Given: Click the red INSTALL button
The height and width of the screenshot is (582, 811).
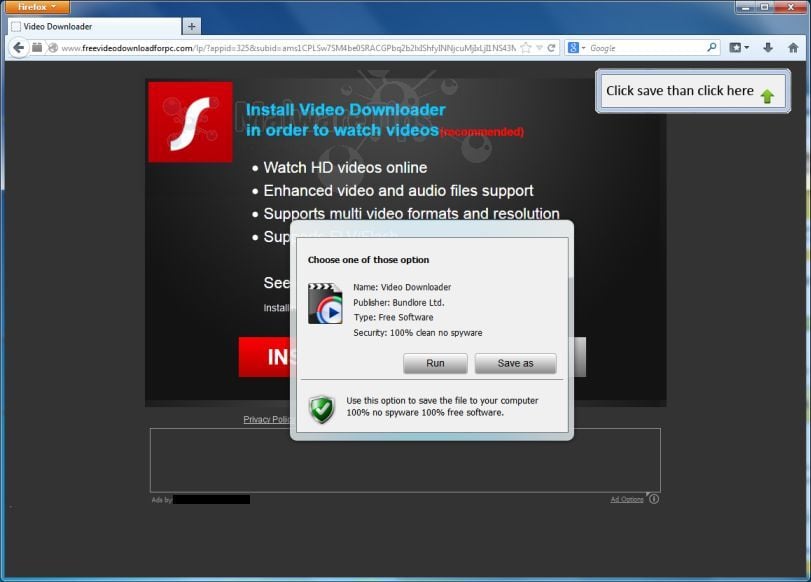Looking at the screenshot, I should click(264, 357).
